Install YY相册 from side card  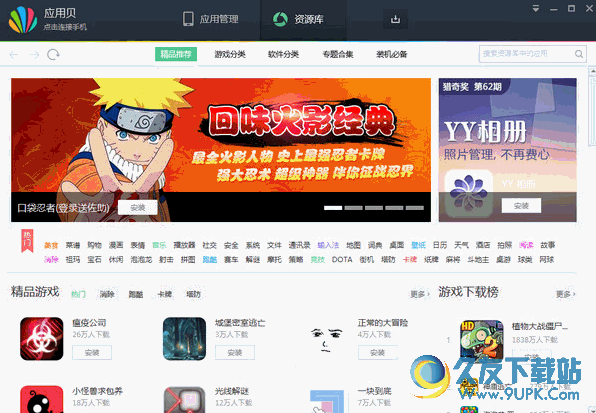pyautogui.click(x=521, y=206)
